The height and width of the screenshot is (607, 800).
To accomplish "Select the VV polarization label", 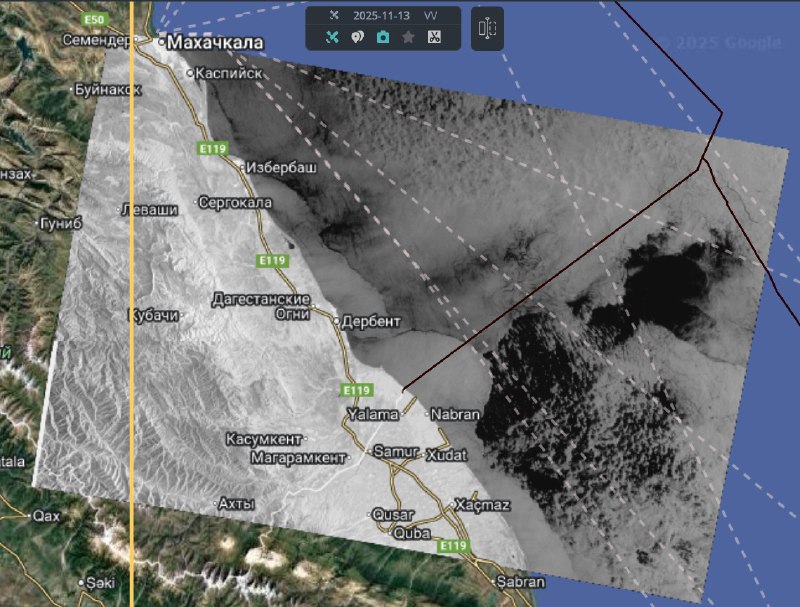I will (431, 16).
